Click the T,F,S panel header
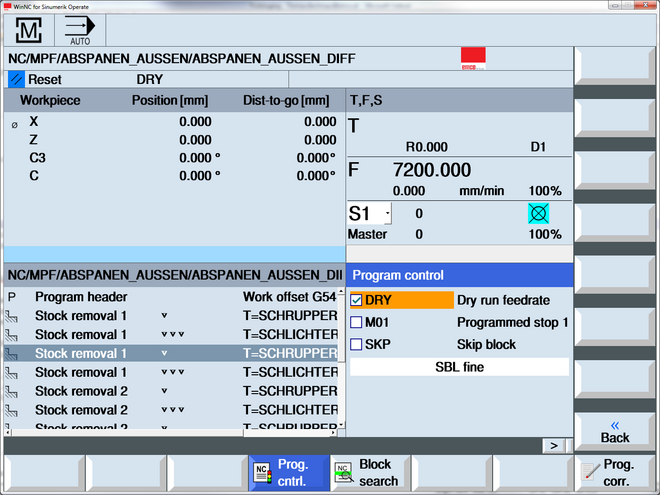 click(x=459, y=101)
